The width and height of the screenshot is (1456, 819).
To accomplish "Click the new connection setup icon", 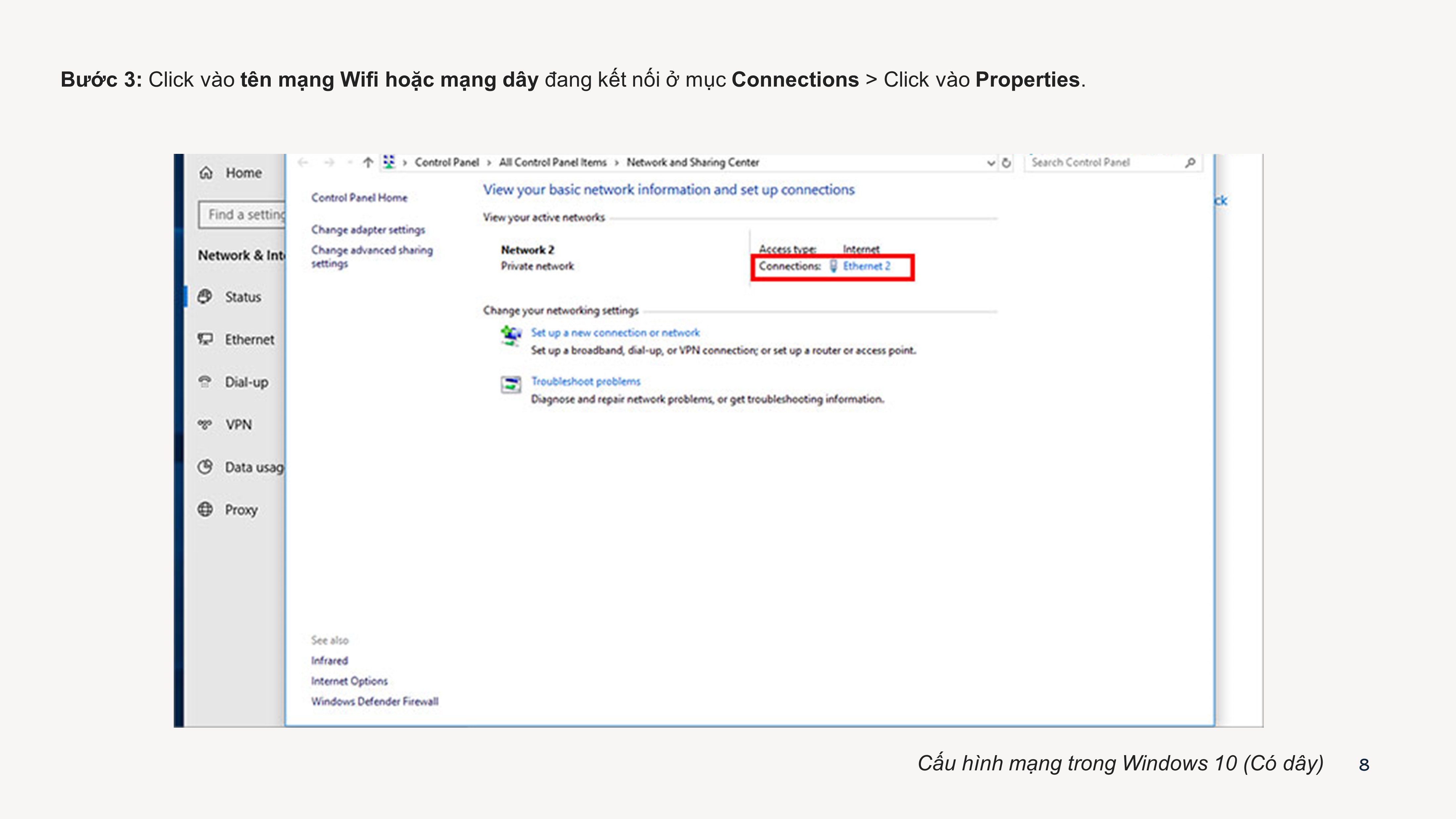I will [x=511, y=336].
